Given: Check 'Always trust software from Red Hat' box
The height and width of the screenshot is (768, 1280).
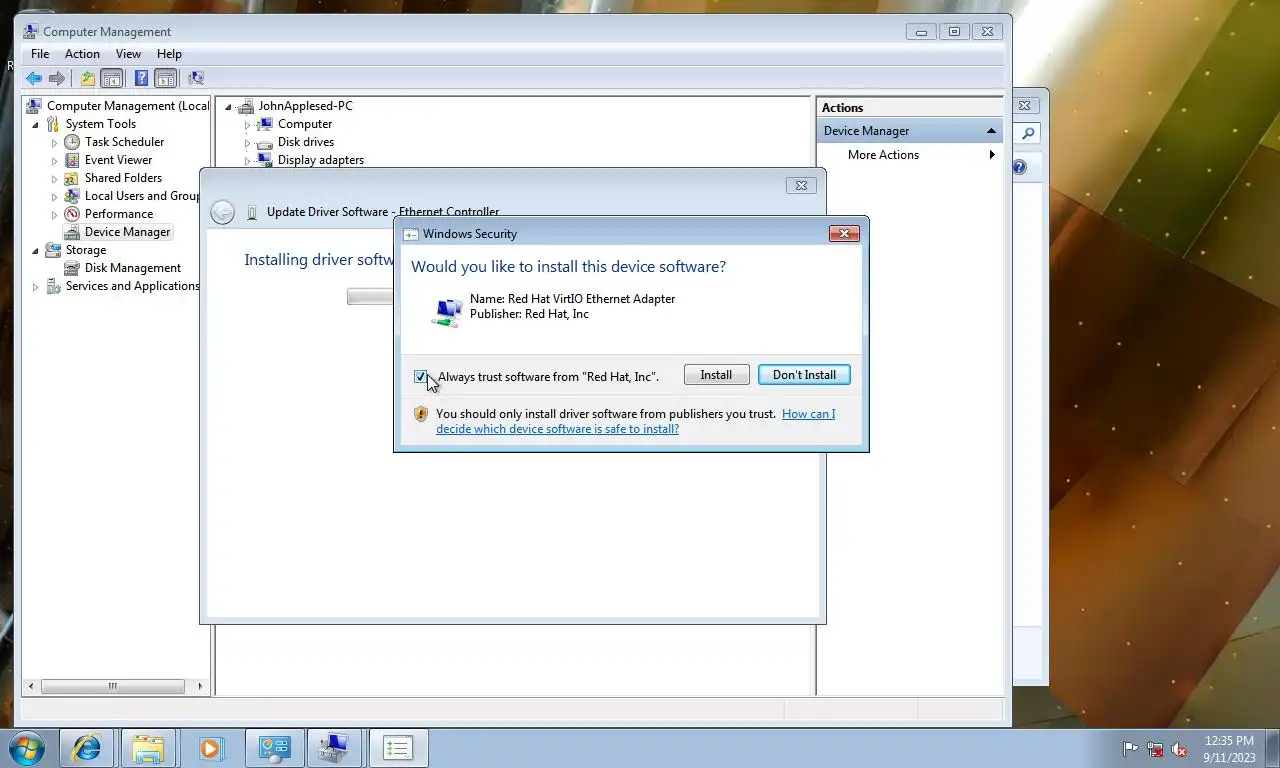Looking at the screenshot, I should pyautogui.click(x=420, y=377).
